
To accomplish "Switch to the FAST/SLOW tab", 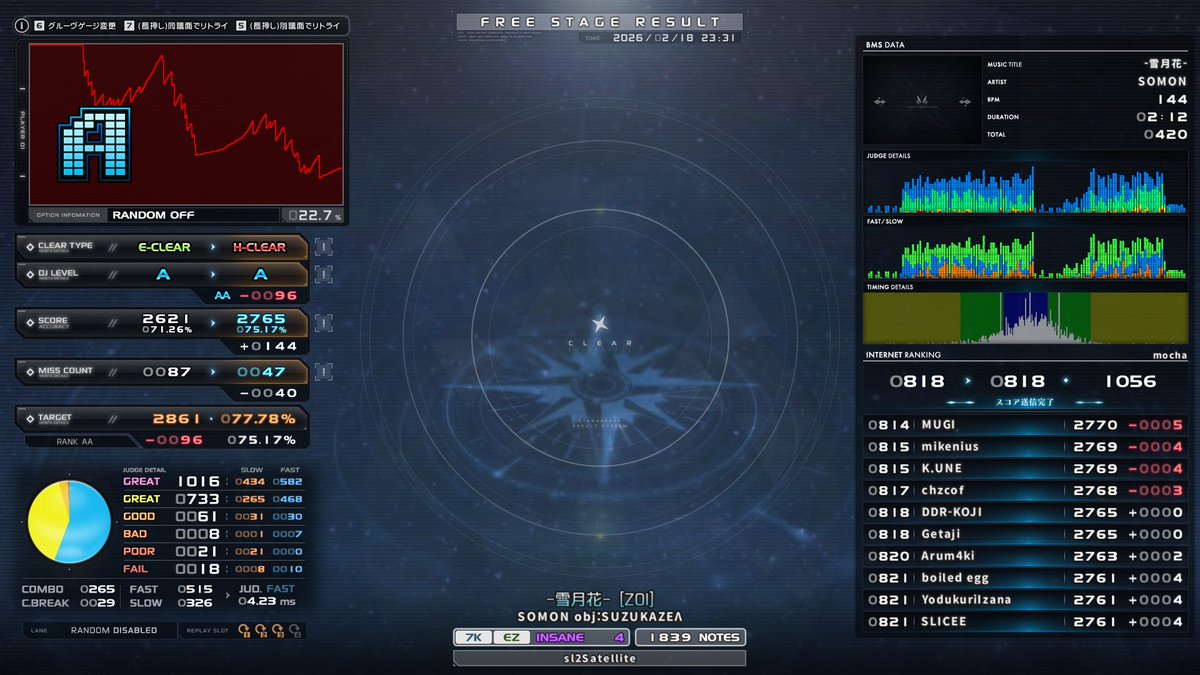I will [x=885, y=221].
